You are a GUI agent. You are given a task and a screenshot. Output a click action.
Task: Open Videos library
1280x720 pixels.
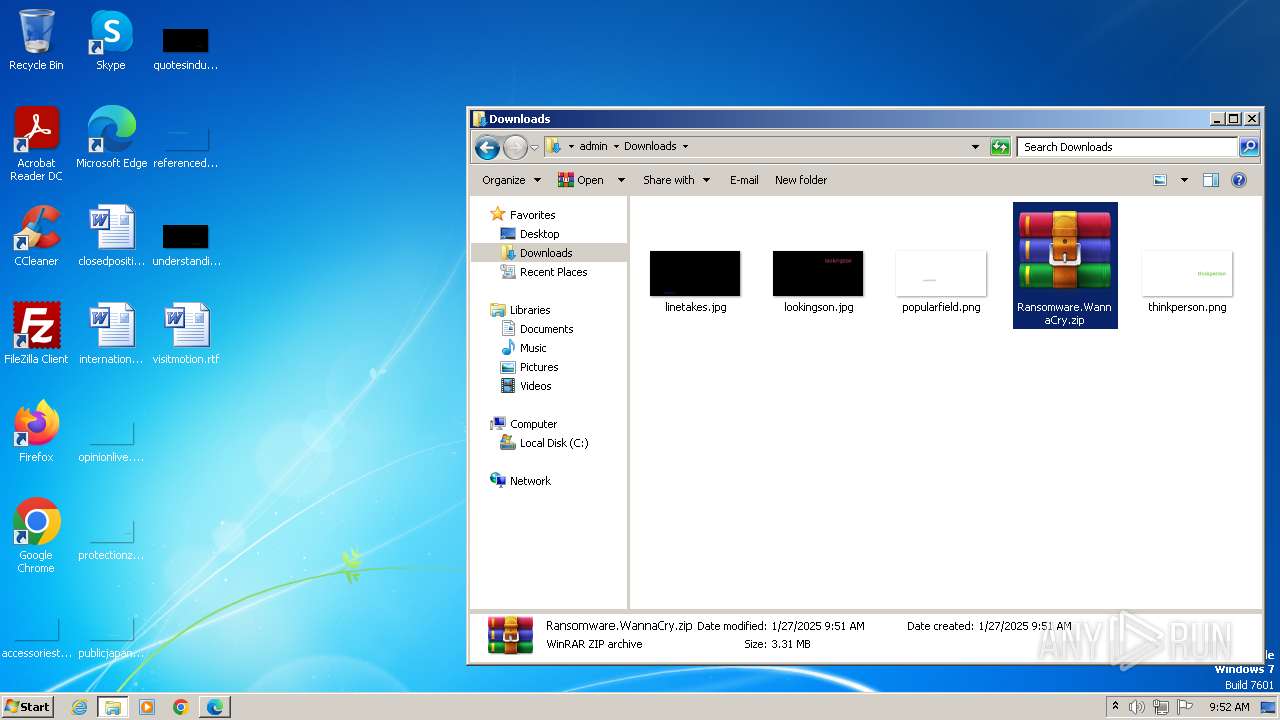tap(535, 386)
